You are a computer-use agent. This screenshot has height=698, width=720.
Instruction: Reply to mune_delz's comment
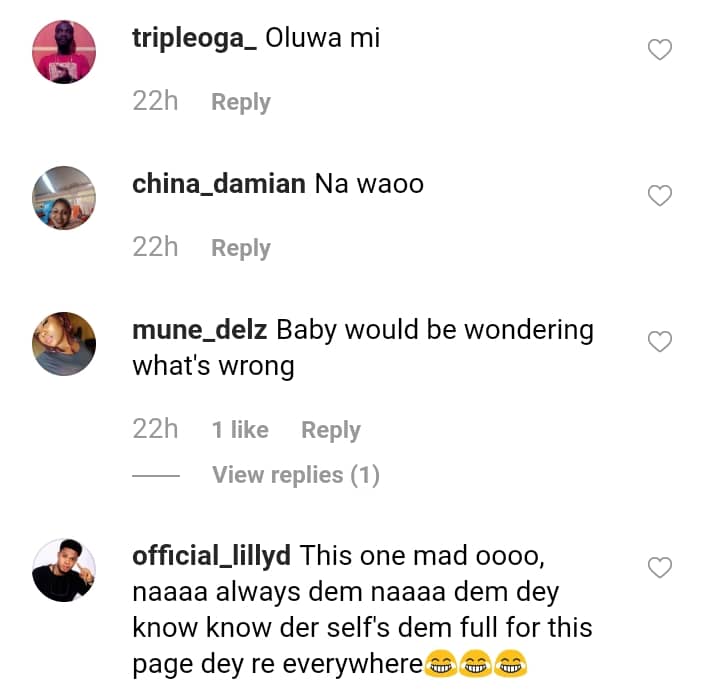[331, 430]
